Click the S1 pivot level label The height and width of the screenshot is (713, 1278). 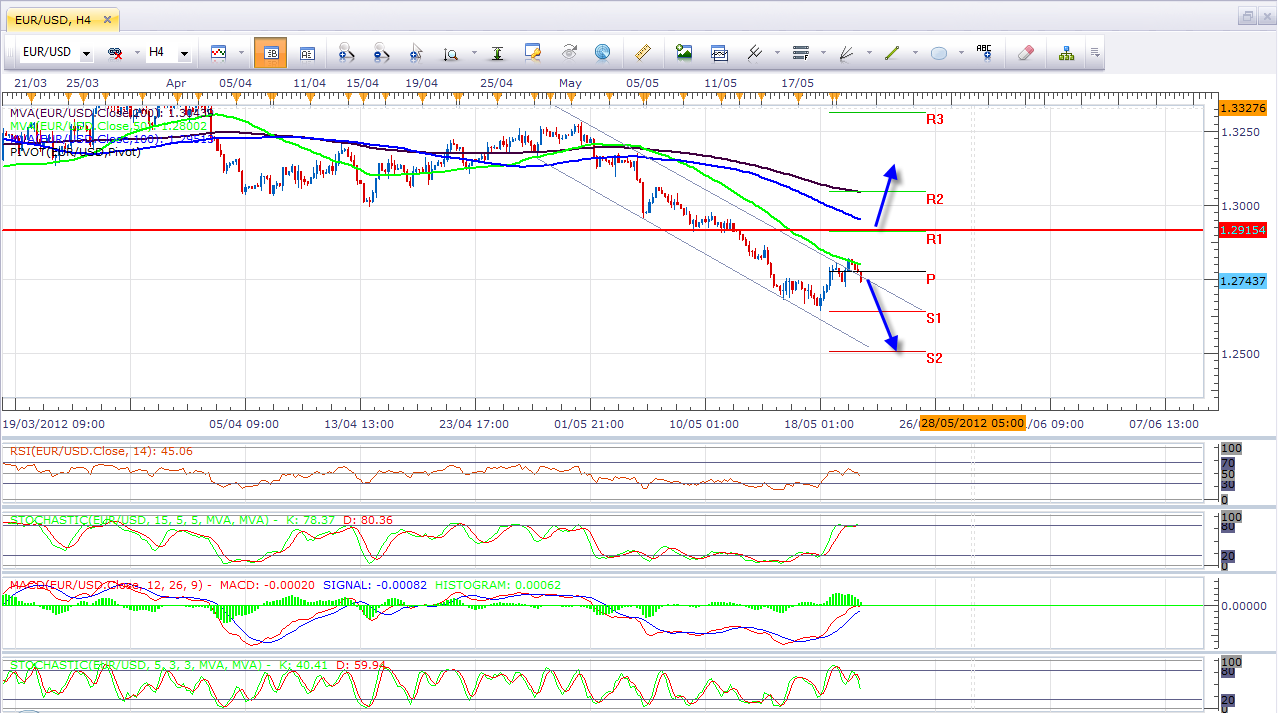pyautogui.click(x=934, y=318)
